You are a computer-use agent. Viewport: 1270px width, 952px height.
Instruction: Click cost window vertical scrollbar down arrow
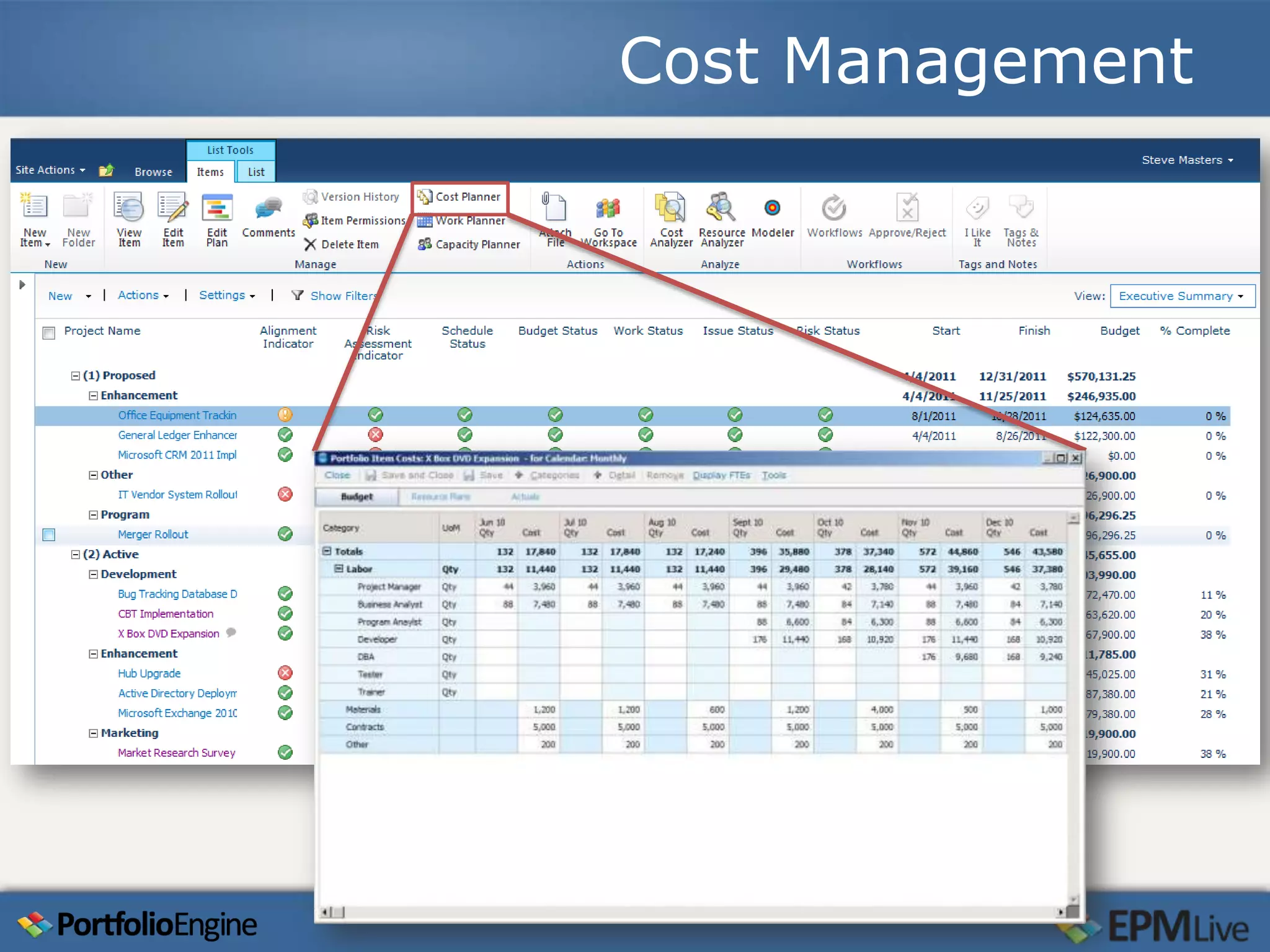[x=1073, y=899]
